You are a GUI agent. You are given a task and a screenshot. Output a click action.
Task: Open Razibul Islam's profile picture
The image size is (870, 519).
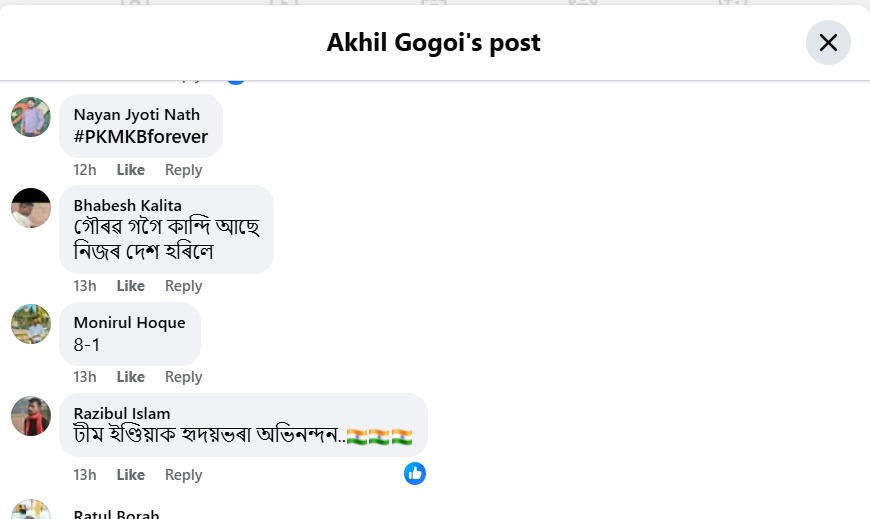pyautogui.click(x=31, y=416)
